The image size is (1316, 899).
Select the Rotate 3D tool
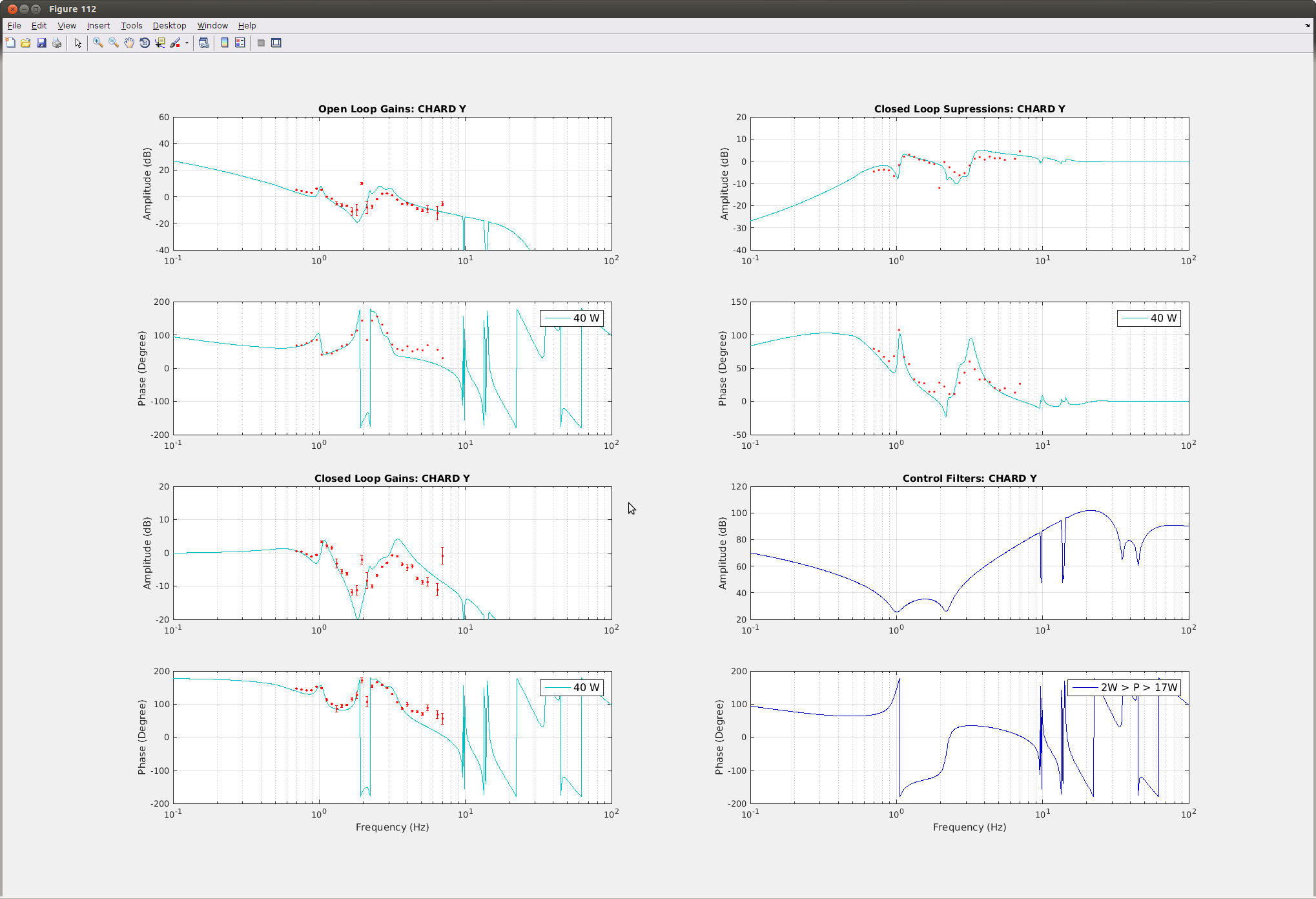pyautogui.click(x=145, y=43)
